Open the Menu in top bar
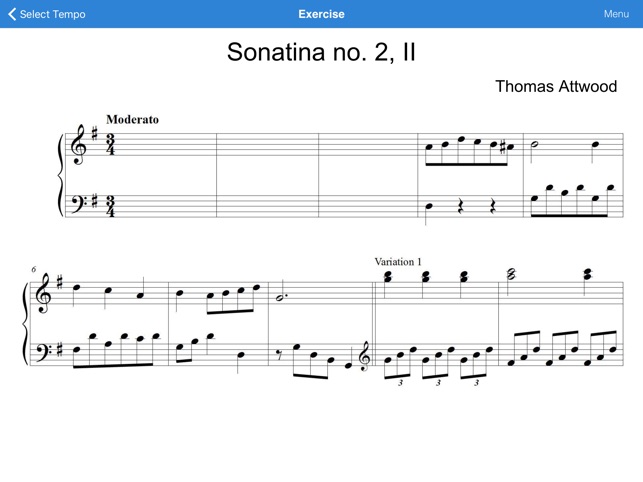 [616, 14]
